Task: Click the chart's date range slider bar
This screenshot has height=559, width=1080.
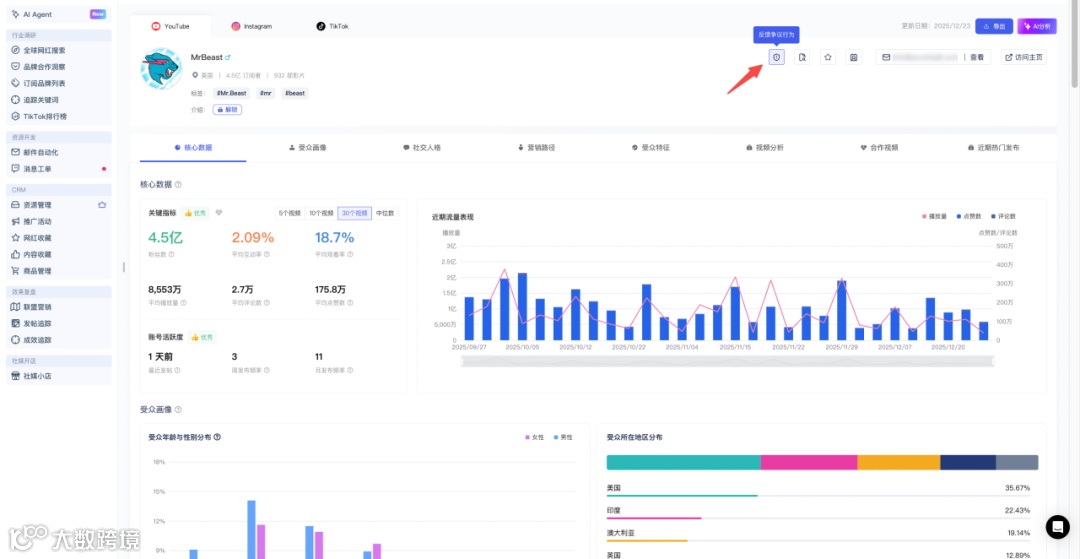Action: click(727, 361)
